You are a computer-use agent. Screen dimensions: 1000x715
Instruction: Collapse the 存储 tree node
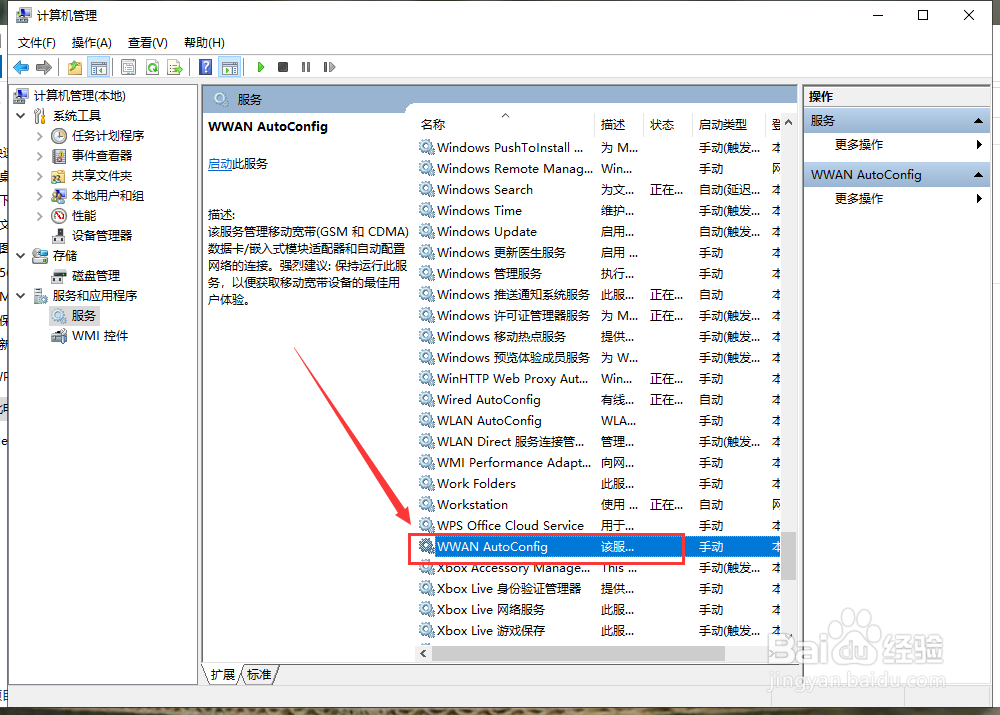coord(20,256)
